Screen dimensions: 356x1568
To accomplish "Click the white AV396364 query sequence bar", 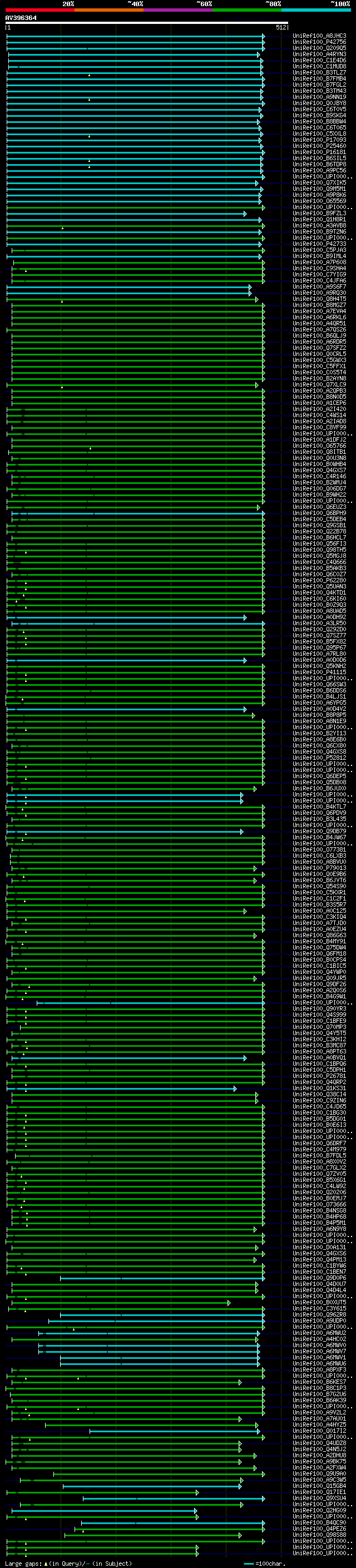I will coord(146,22).
